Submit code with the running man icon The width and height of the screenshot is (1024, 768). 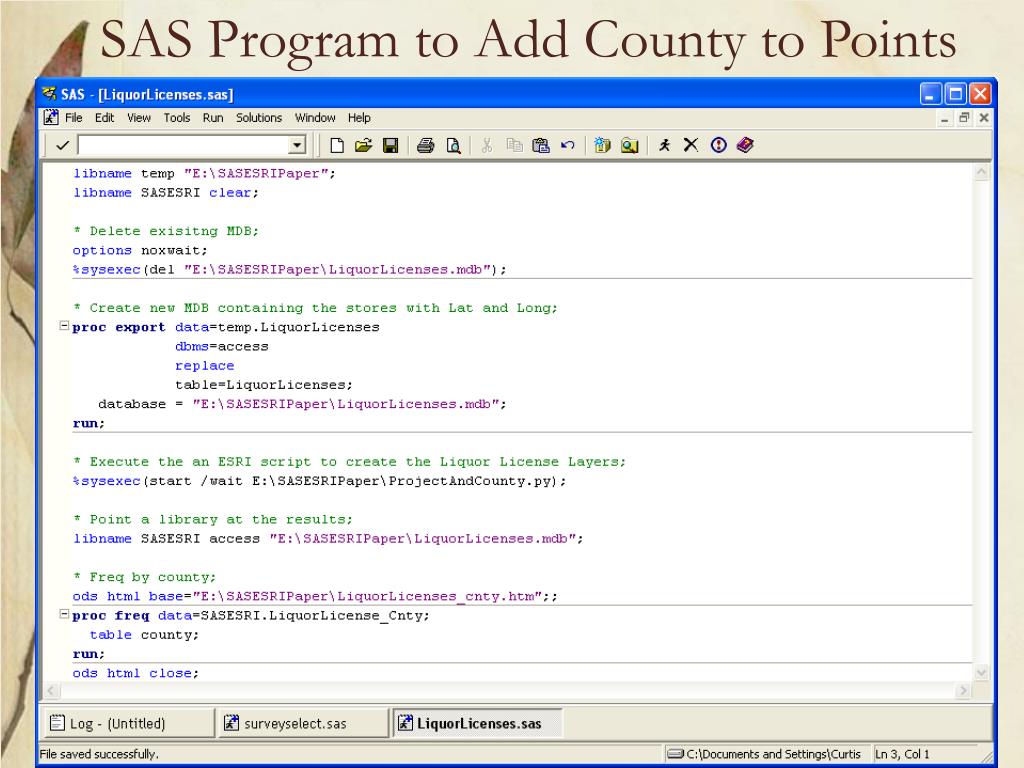[x=664, y=145]
